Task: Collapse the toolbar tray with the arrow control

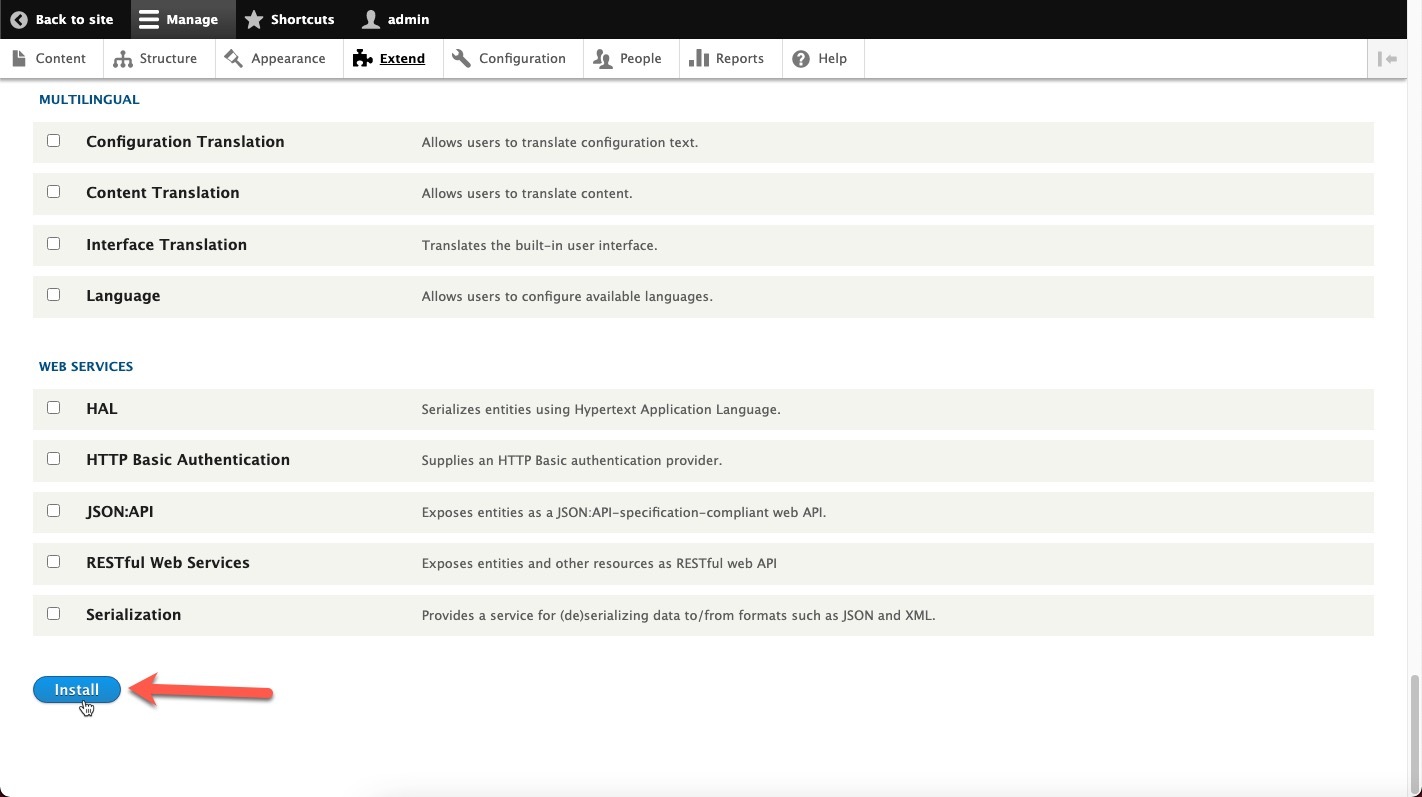Action: (x=1388, y=58)
